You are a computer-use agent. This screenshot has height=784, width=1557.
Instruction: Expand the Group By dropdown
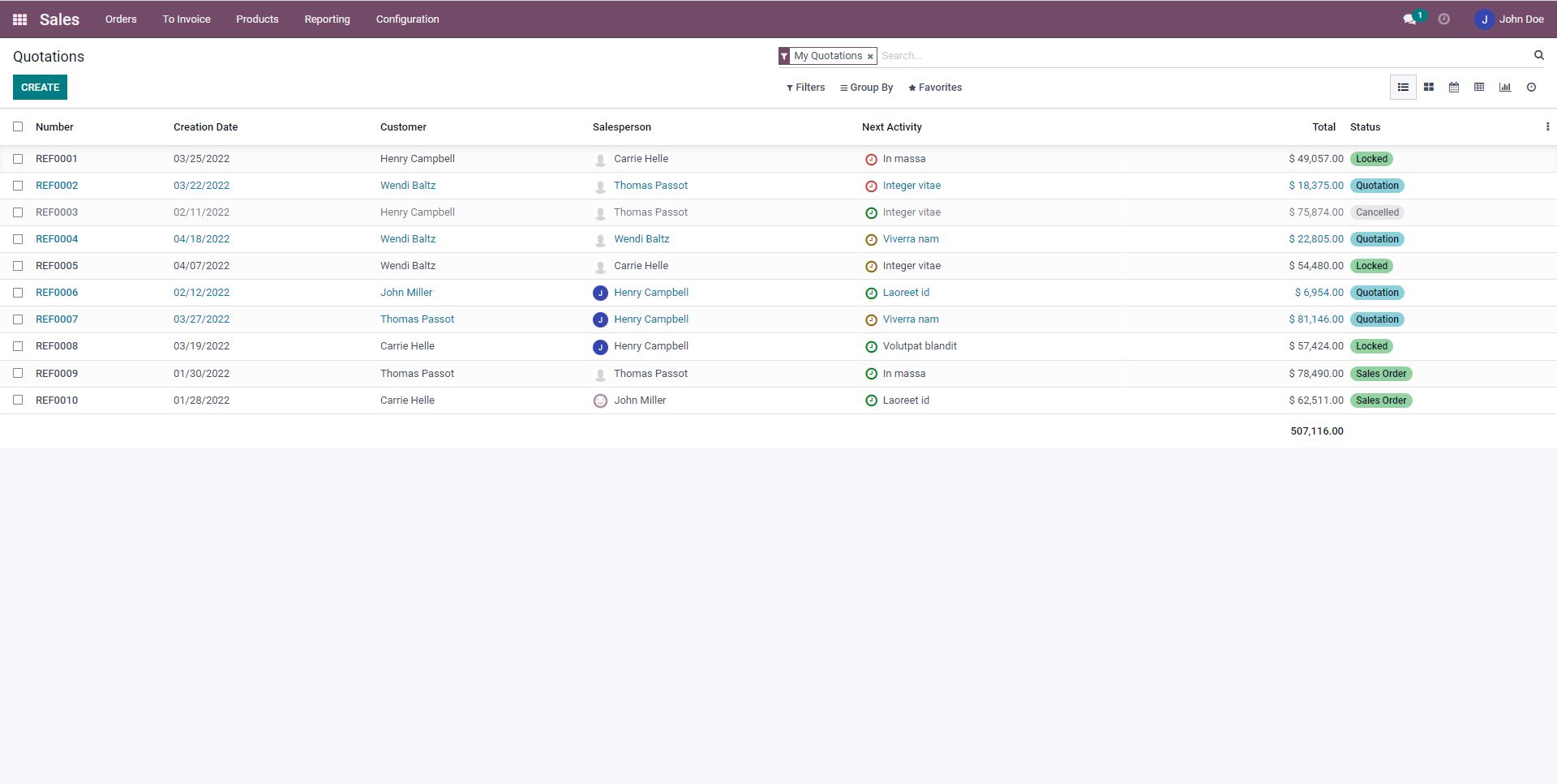click(x=866, y=88)
